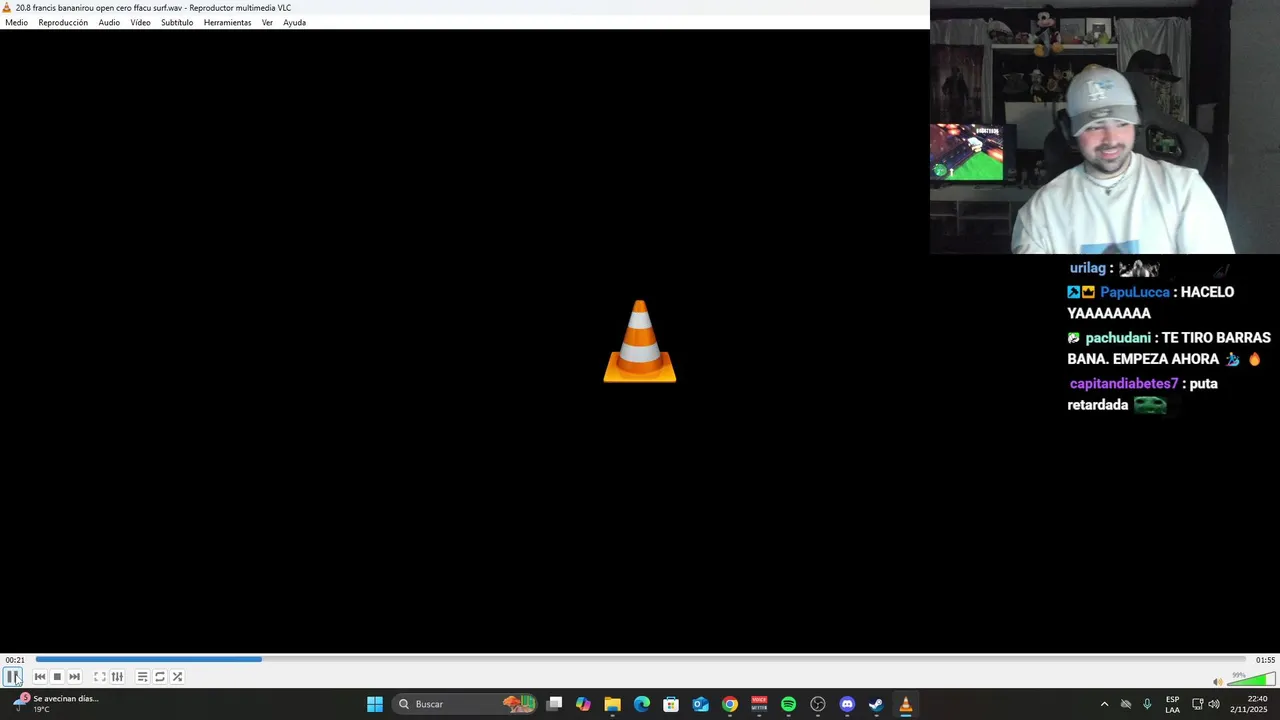Open the Windows Start menu
This screenshot has width=1280, height=720.
point(374,704)
